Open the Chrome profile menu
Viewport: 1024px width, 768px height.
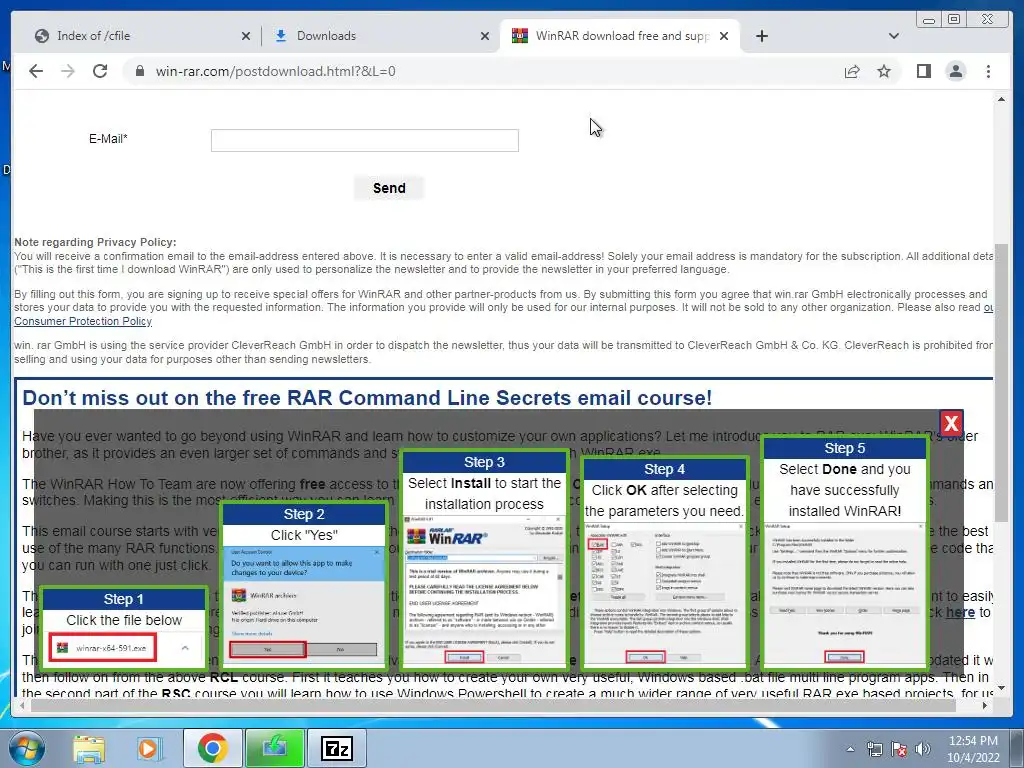(955, 71)
